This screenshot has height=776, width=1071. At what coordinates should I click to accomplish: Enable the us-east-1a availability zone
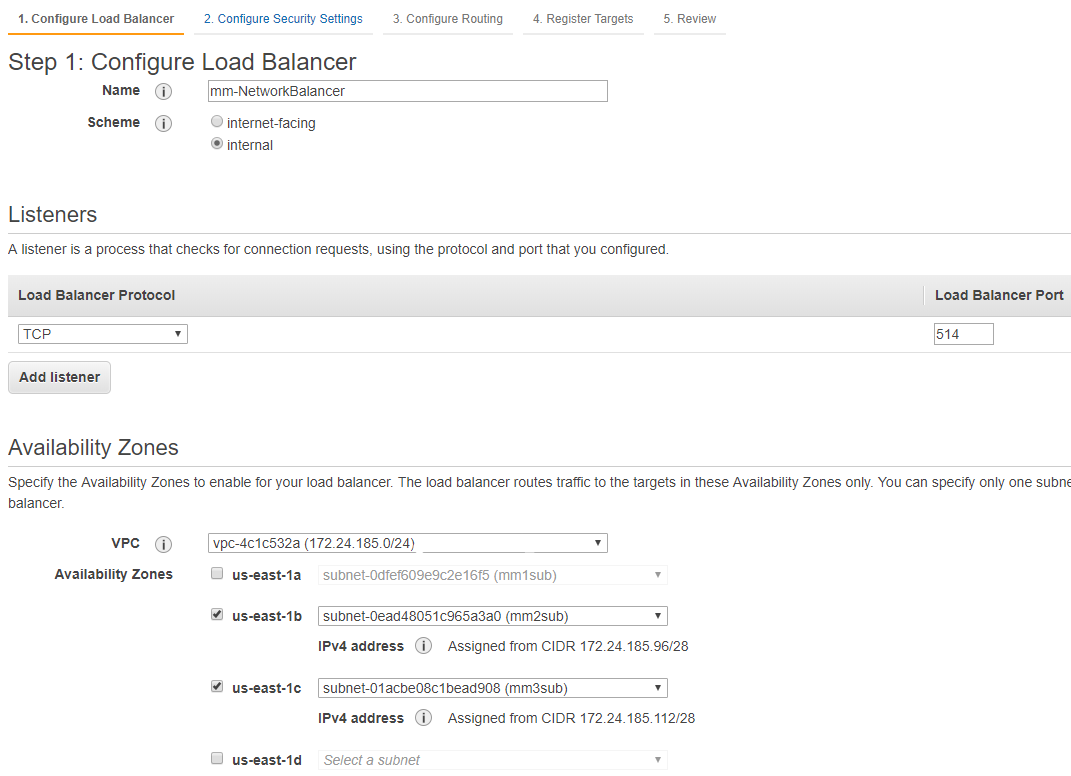pos(217,574)
